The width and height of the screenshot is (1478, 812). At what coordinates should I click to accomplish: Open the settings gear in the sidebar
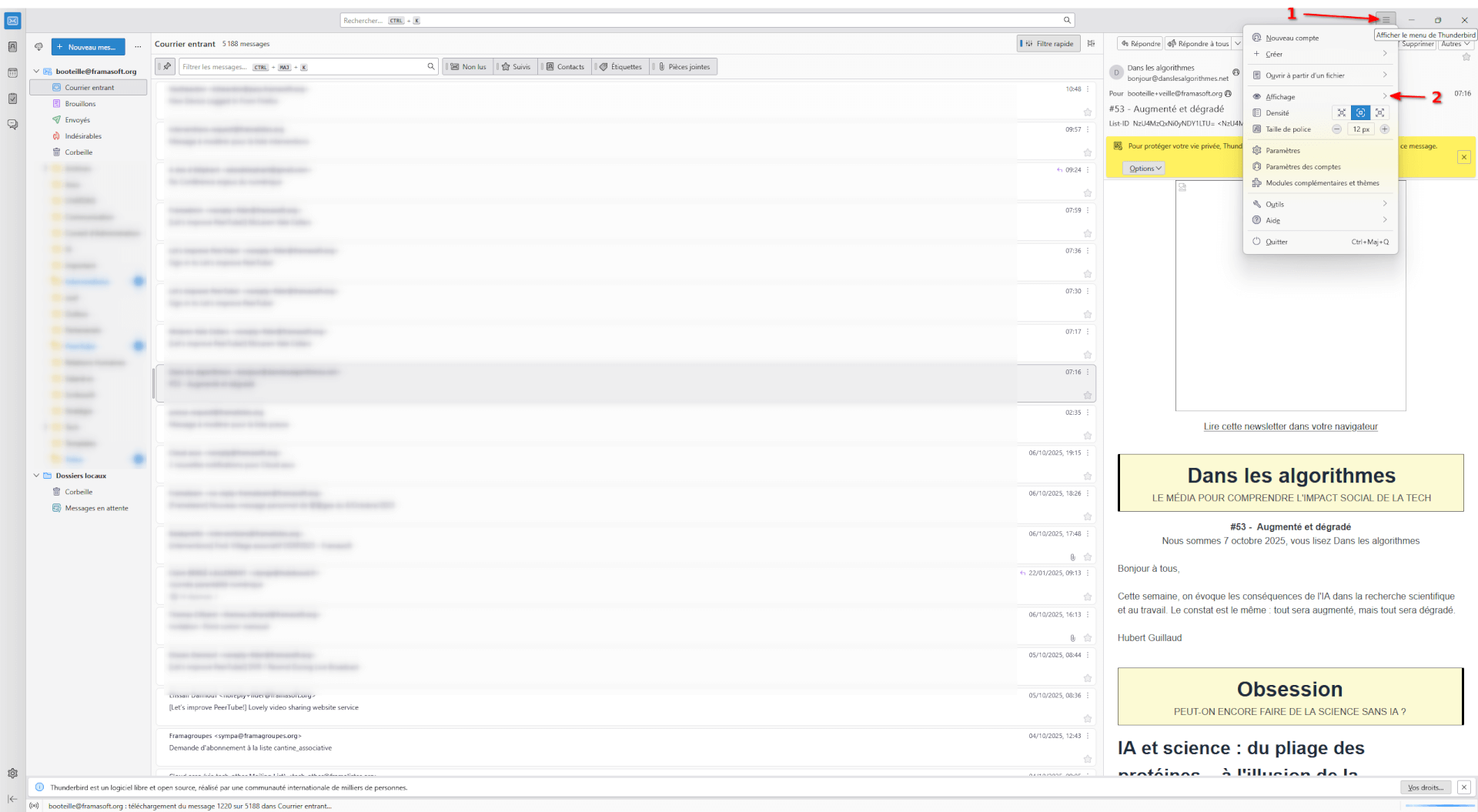click(12, 774)
